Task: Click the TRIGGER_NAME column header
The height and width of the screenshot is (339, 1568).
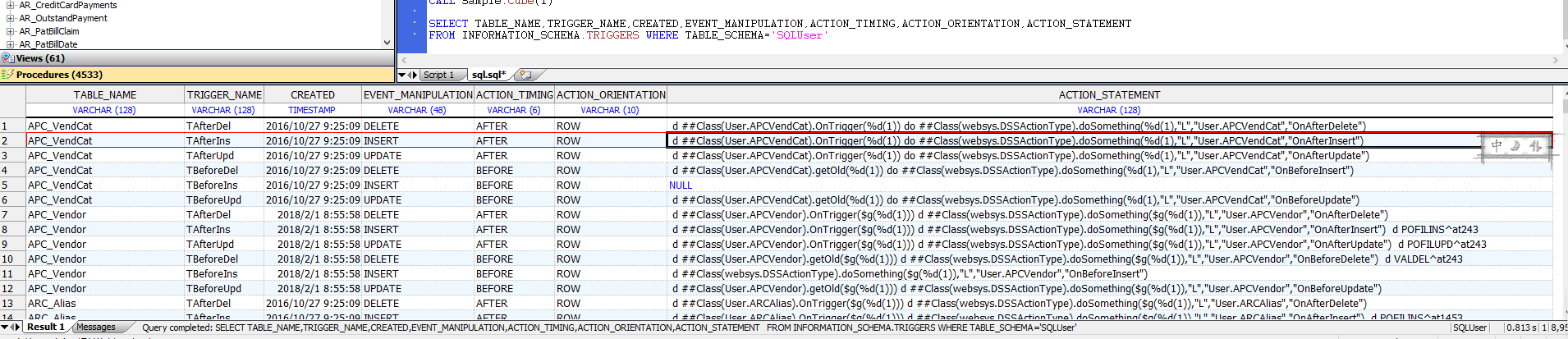Action: pyautogui.click(x=224, y=95)
